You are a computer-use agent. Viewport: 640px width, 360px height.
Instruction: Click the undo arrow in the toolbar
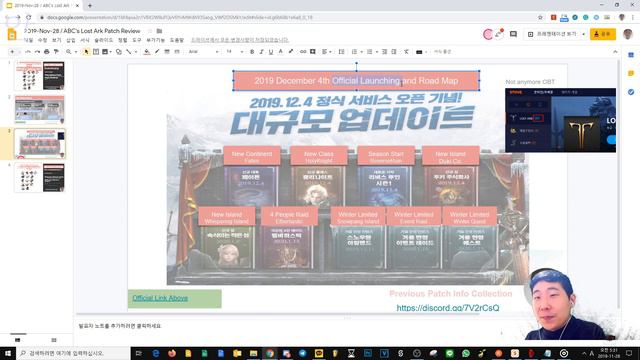point(28,52)
